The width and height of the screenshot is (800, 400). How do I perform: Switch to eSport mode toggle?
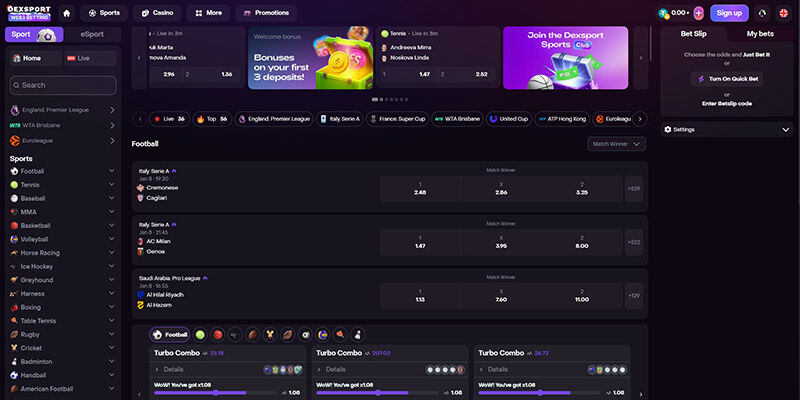92,35
